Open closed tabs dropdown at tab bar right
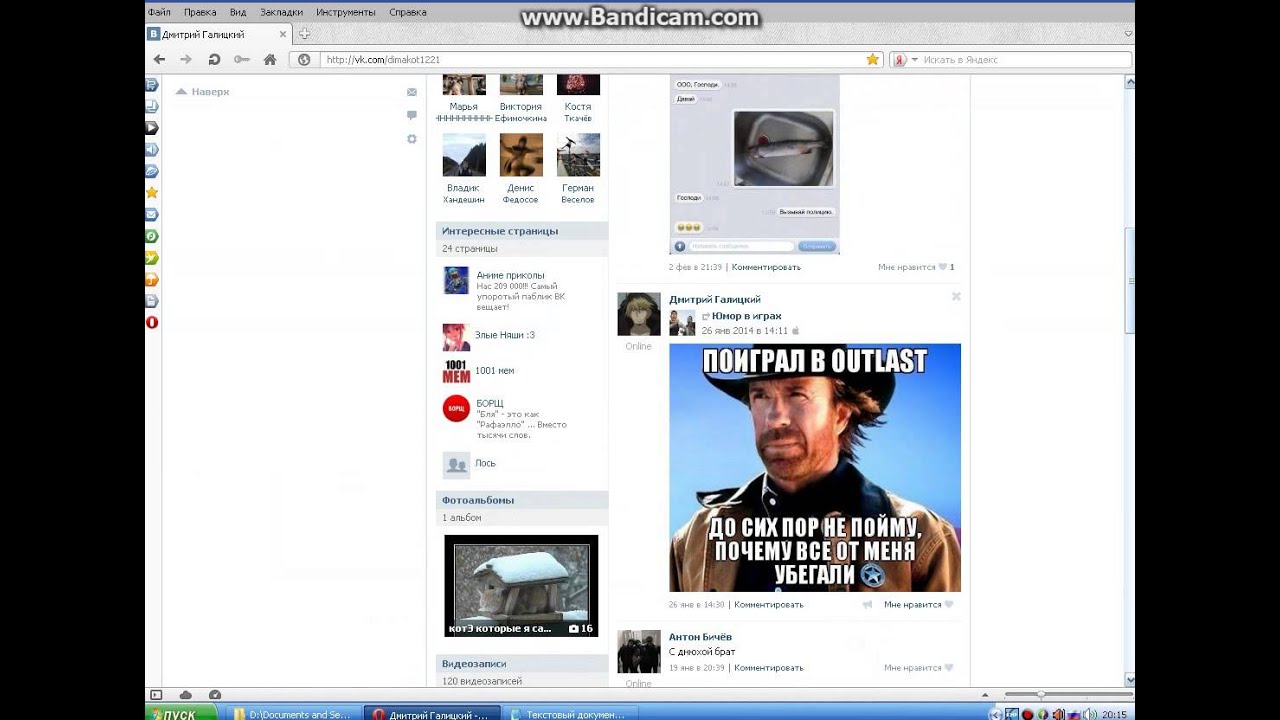Viewport: 1280px width, 720px height. coord(1128,34)
